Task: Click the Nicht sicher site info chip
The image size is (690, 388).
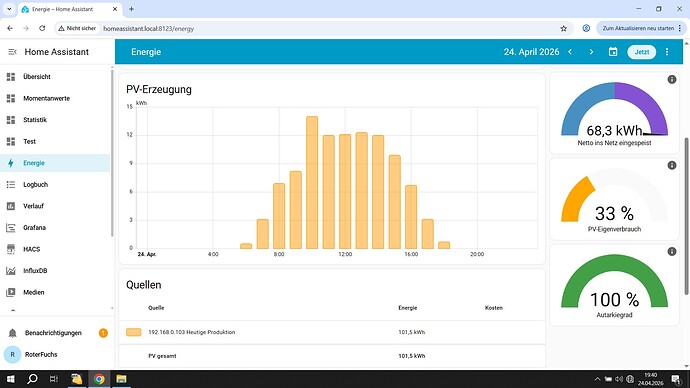Action: point(77,28)
